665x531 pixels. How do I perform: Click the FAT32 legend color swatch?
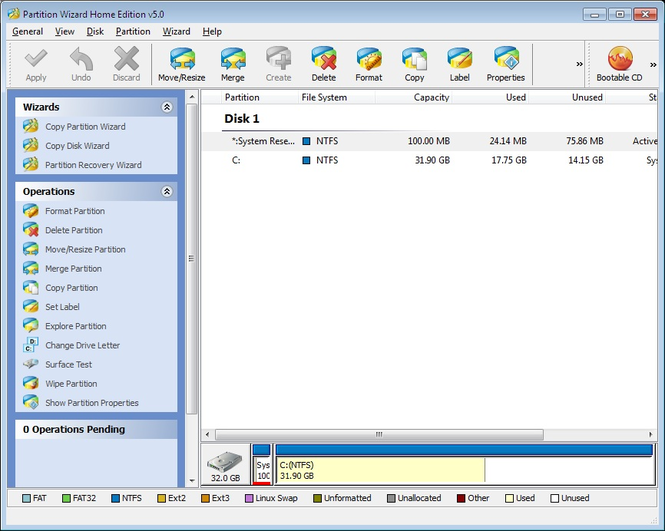click(66, 498)
